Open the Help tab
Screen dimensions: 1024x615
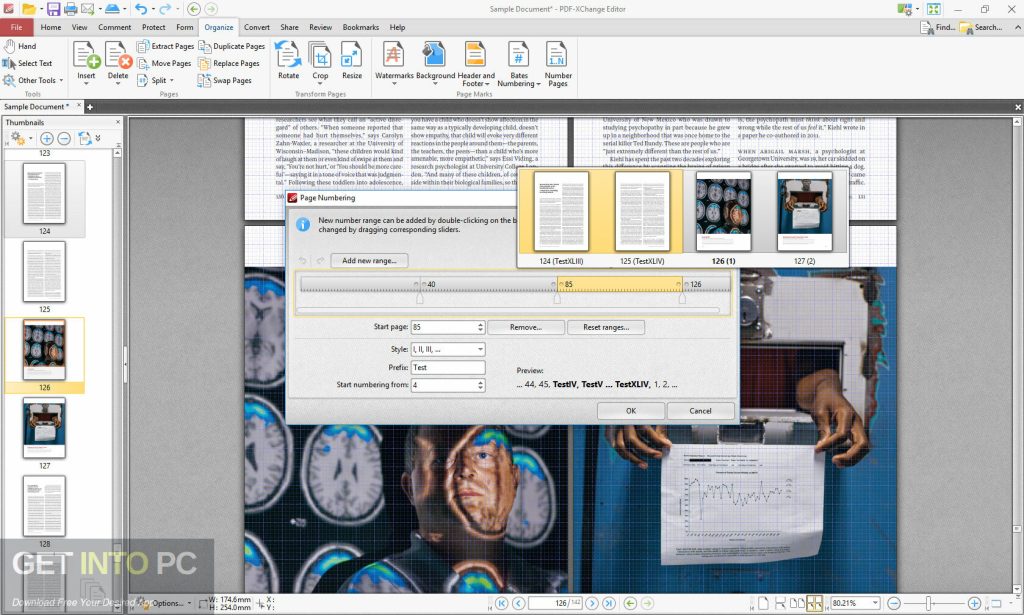[397, 27]
